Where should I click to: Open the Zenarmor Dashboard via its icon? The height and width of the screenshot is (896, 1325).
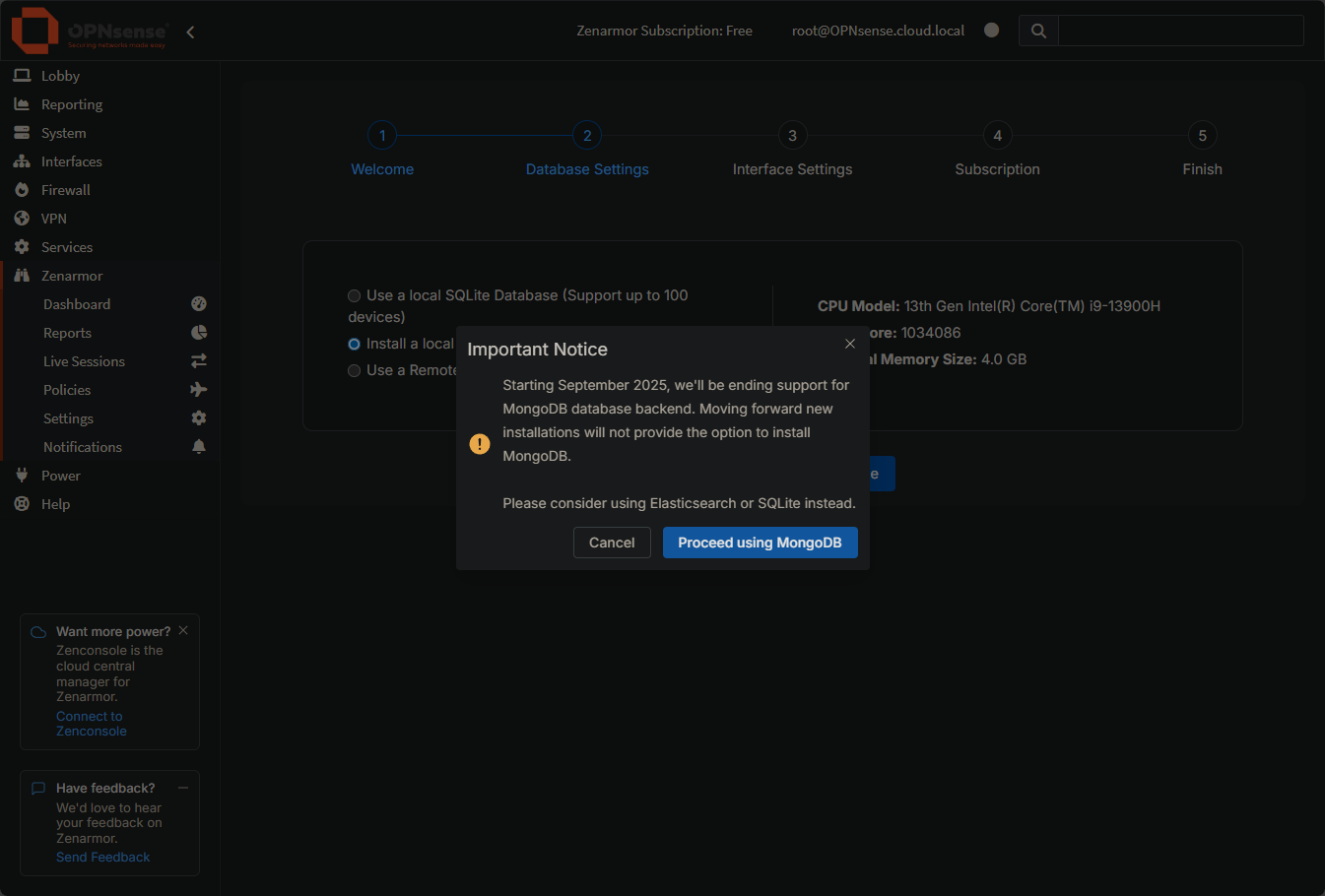(x=199, y=303)
